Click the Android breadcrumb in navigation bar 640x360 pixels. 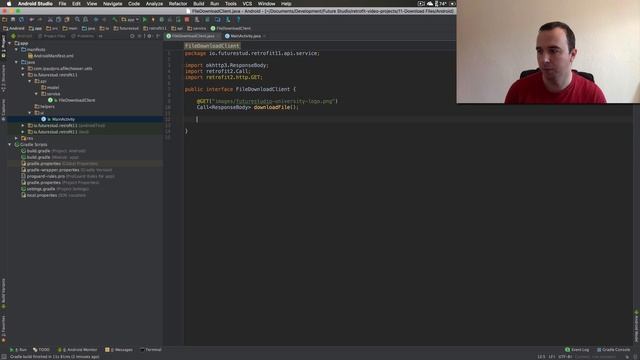[14, 28]
